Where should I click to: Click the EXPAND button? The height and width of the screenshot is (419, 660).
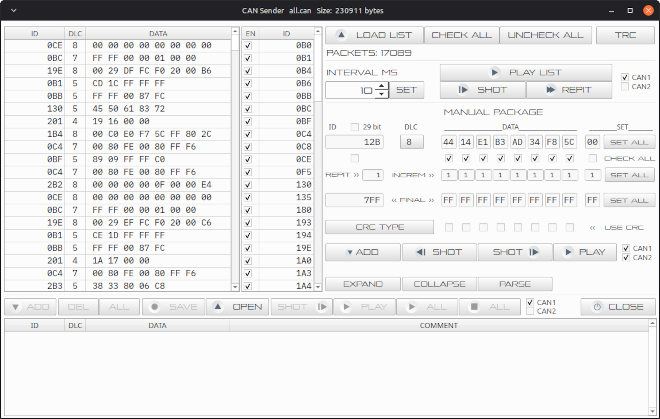(362, 284)
